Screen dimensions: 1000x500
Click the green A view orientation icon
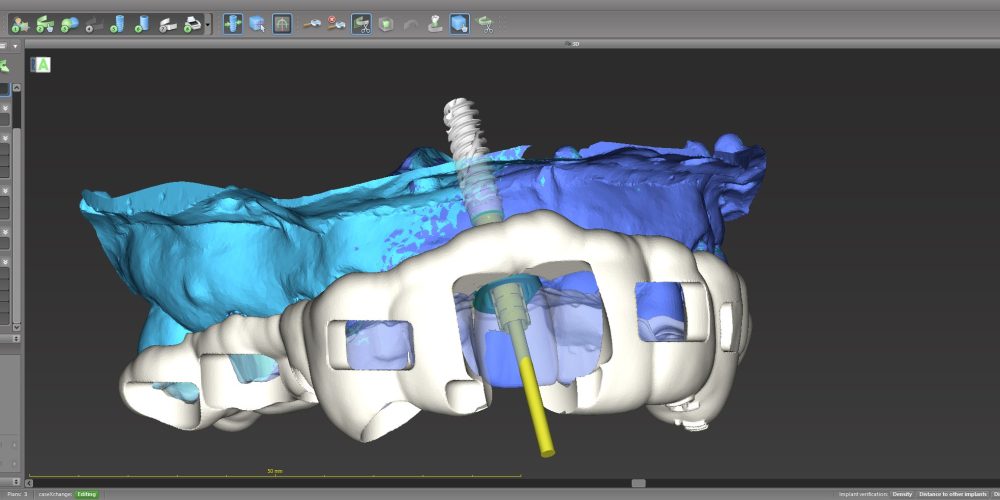[x=43, y=65]
